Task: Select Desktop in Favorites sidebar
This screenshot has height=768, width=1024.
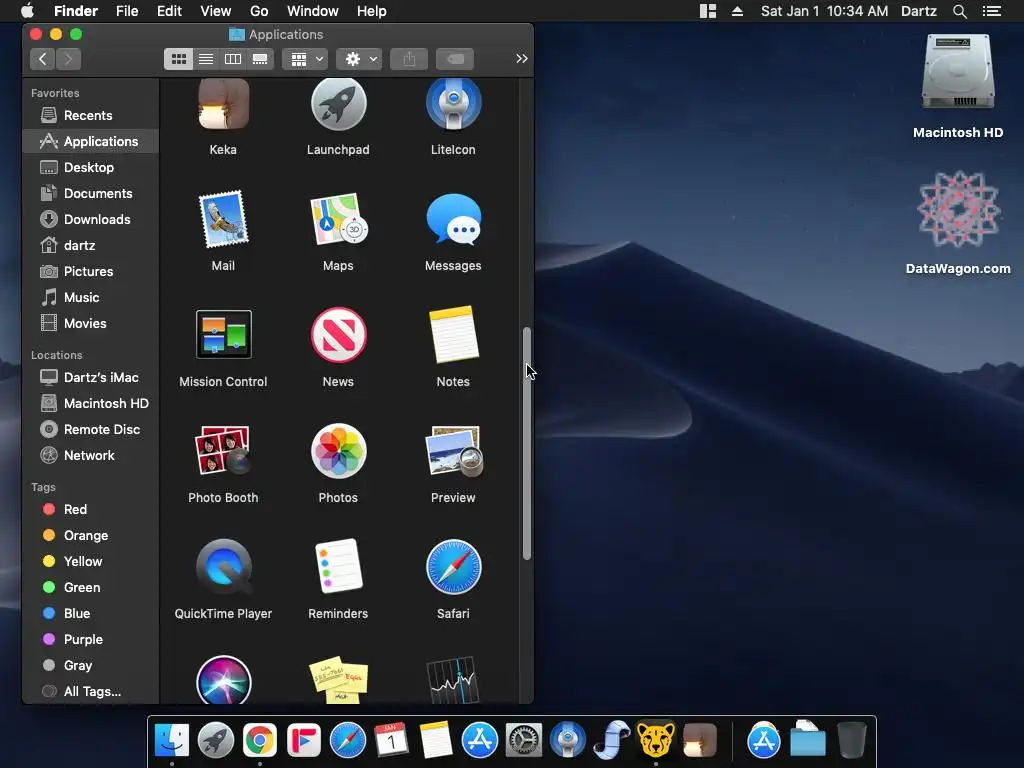Action: pos(91,167)
